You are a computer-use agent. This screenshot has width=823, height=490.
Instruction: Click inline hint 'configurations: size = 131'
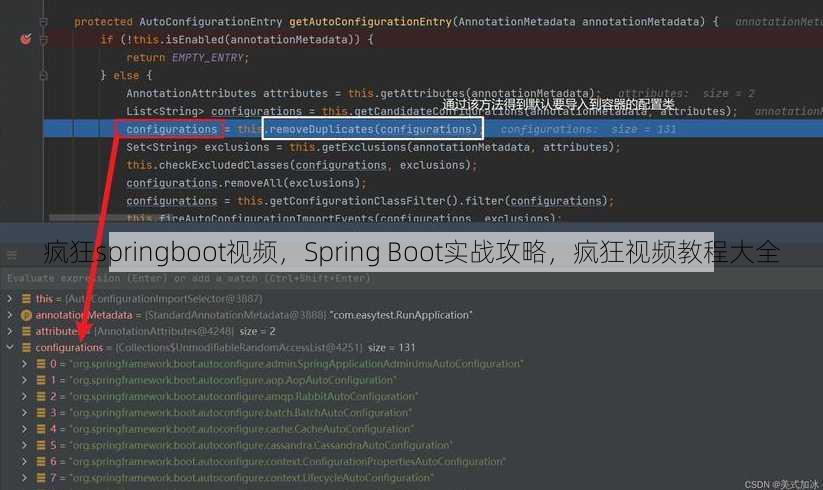click(x=588, y=130)
